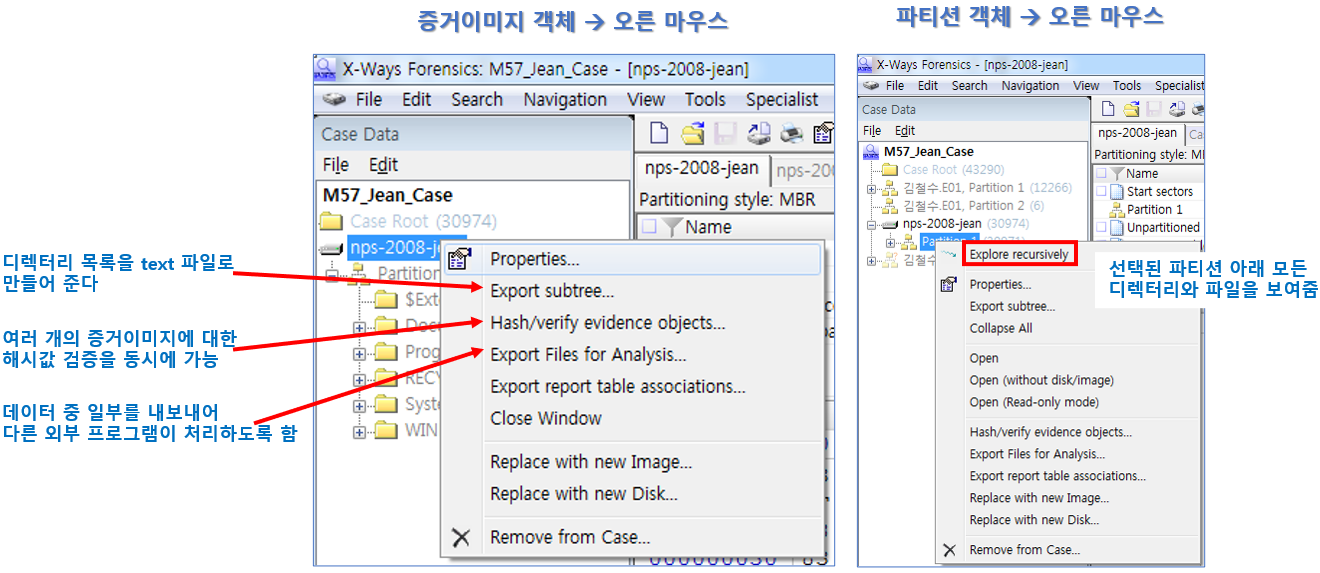Screen dimensions: 1320x573
Task: Click Save disk icon in right window toolbar
Action: (x=1153, y=109)
